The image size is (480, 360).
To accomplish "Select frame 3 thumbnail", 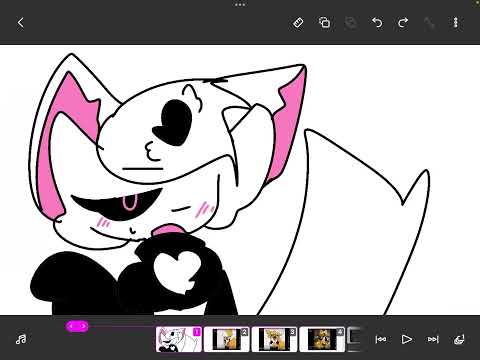I will (274, 339).
